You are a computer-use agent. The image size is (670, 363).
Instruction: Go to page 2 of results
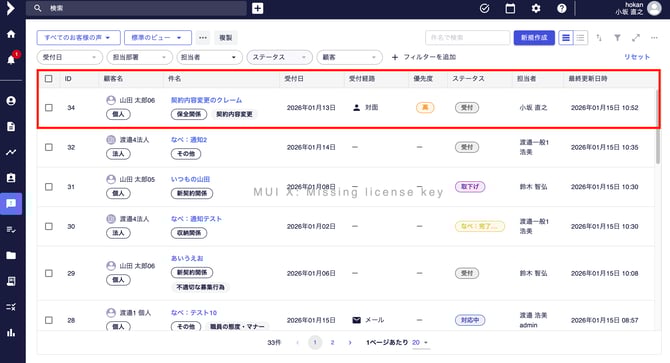tap(332, 343)
